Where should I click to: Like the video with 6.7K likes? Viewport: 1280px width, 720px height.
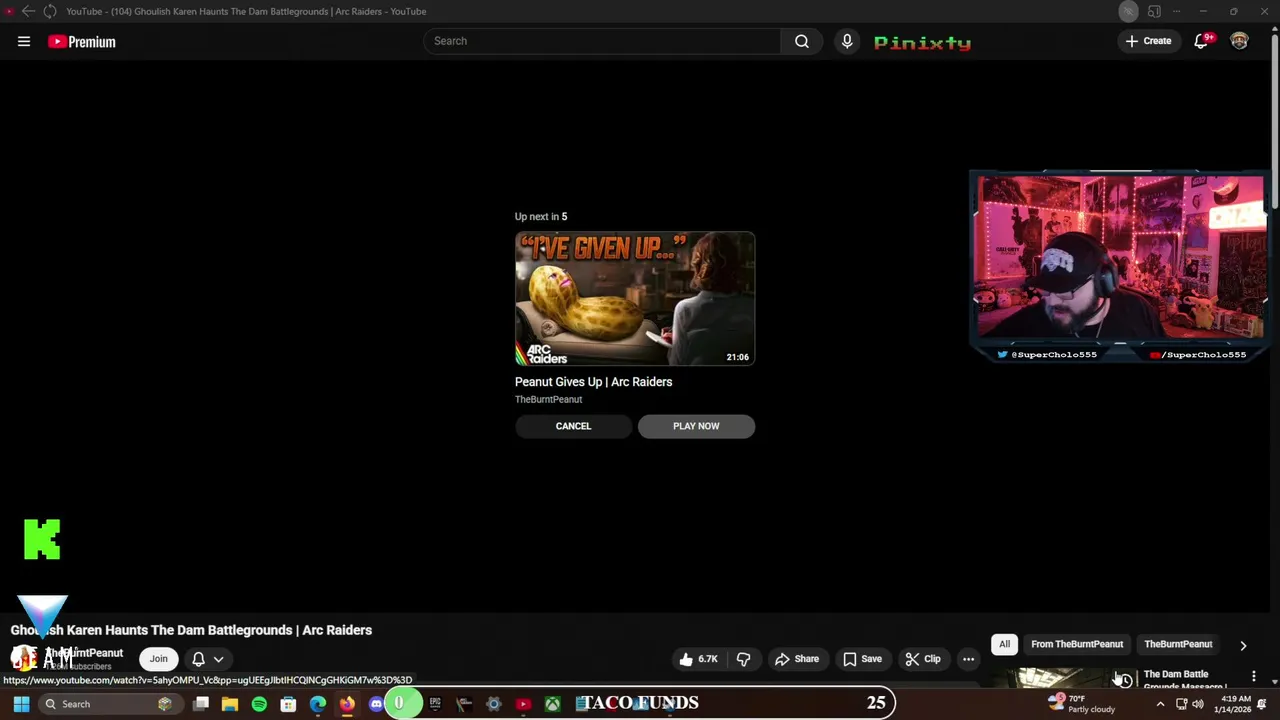(x=698, y=659)
